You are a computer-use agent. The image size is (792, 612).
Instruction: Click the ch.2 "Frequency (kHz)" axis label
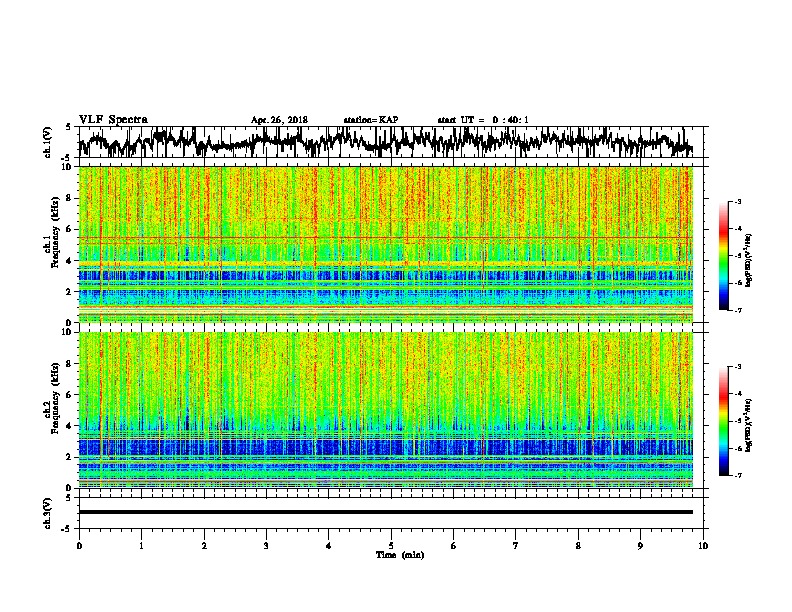point(55,398)
